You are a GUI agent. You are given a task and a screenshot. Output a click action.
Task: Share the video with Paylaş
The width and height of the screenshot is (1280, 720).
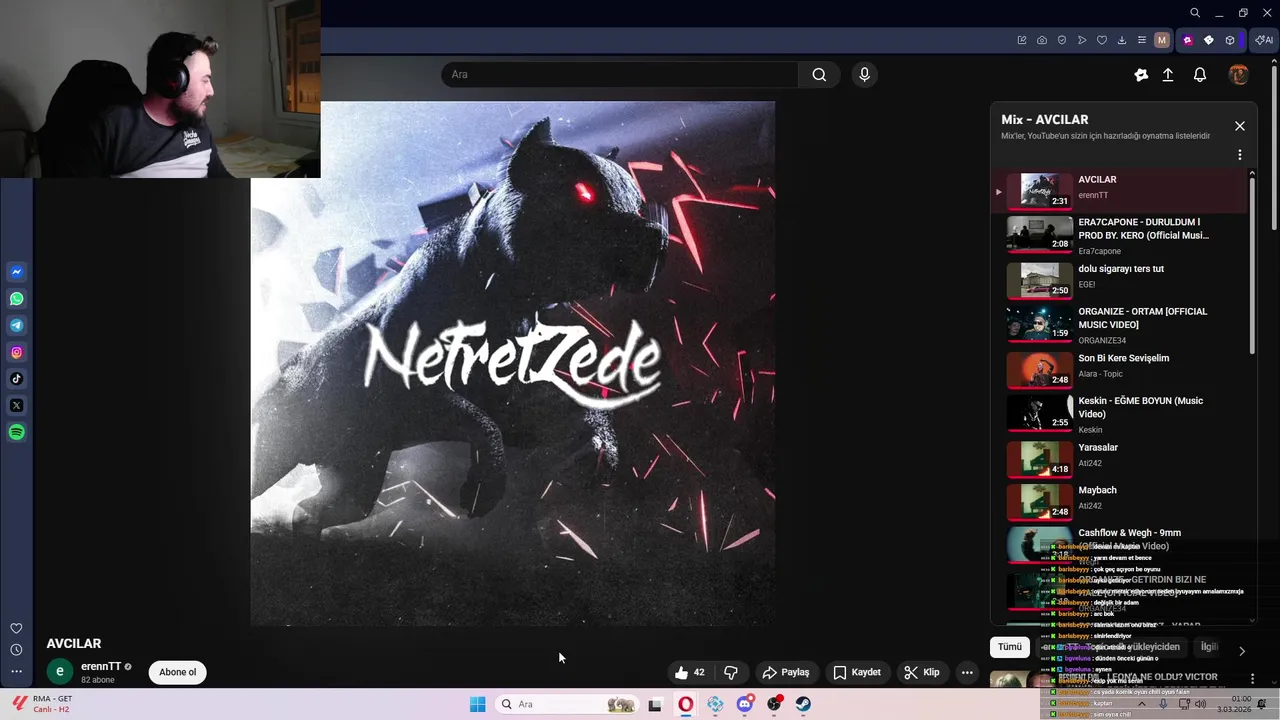[785, 672]
